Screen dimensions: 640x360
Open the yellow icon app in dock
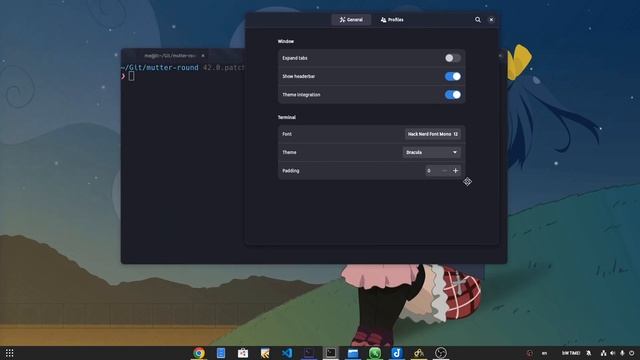419,353
